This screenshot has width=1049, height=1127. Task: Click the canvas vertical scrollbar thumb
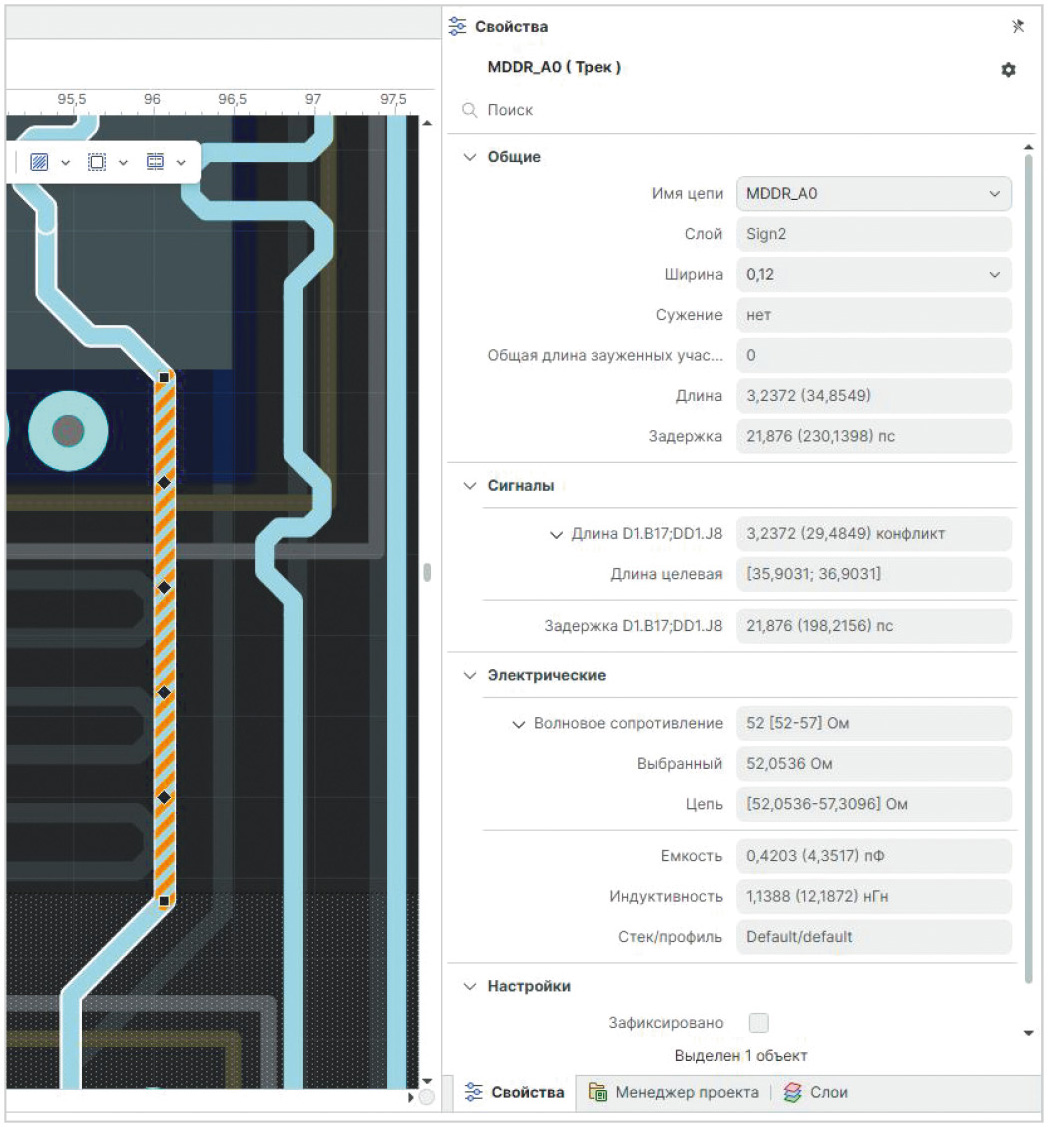coord(427,573)
